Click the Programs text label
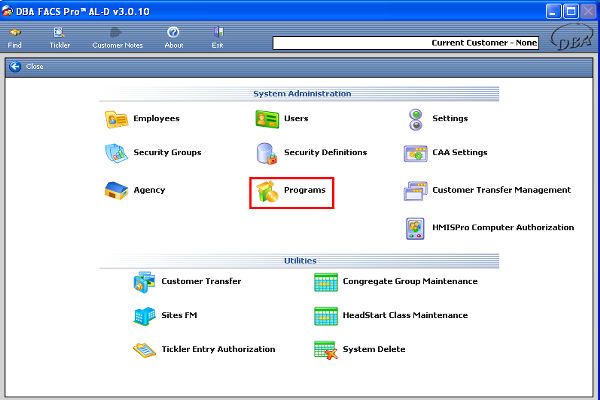This screenshot has height=400, width=600. coord(305,190)
